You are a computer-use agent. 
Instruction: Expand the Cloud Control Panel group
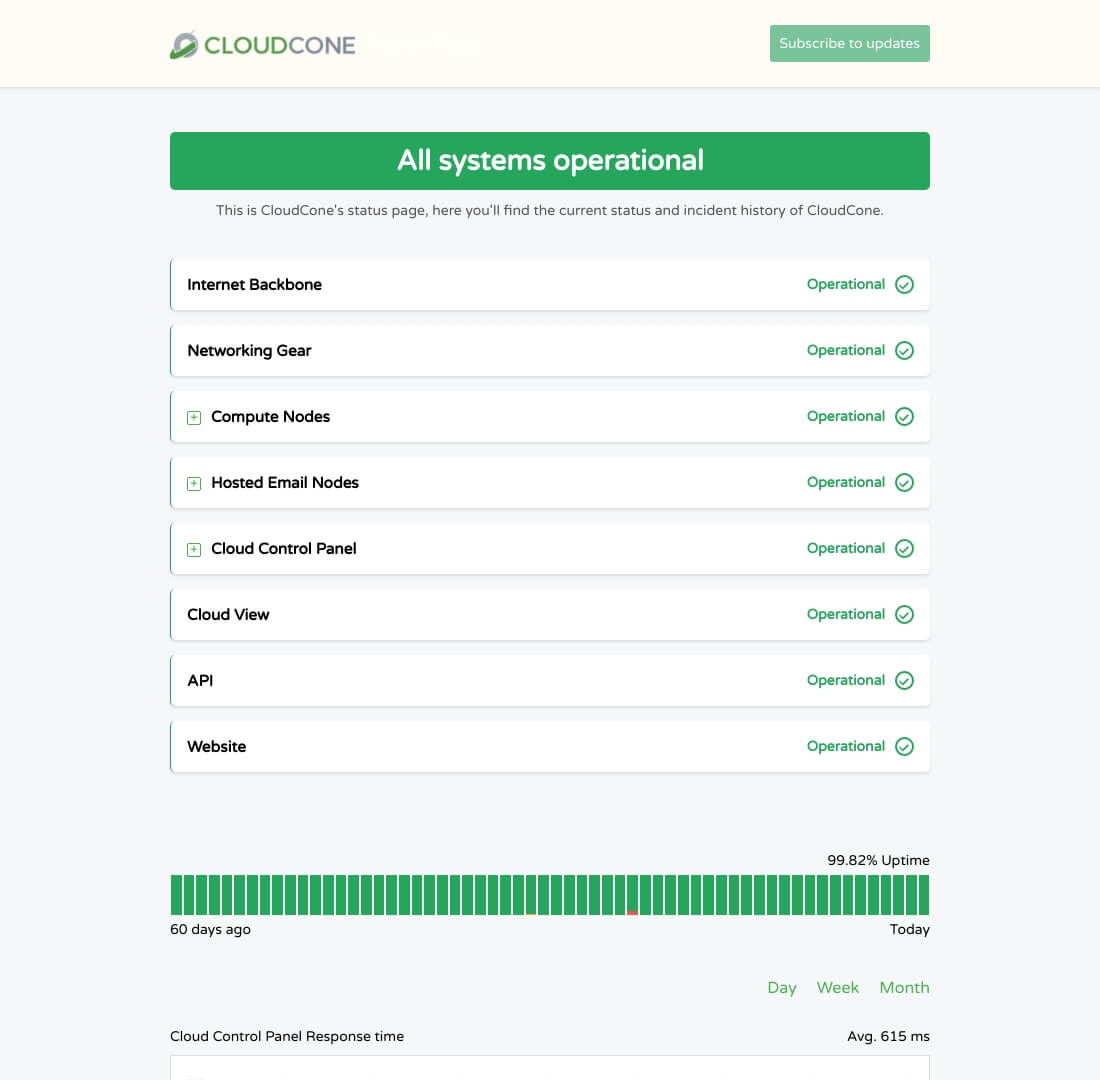click(x=194, y=549)
